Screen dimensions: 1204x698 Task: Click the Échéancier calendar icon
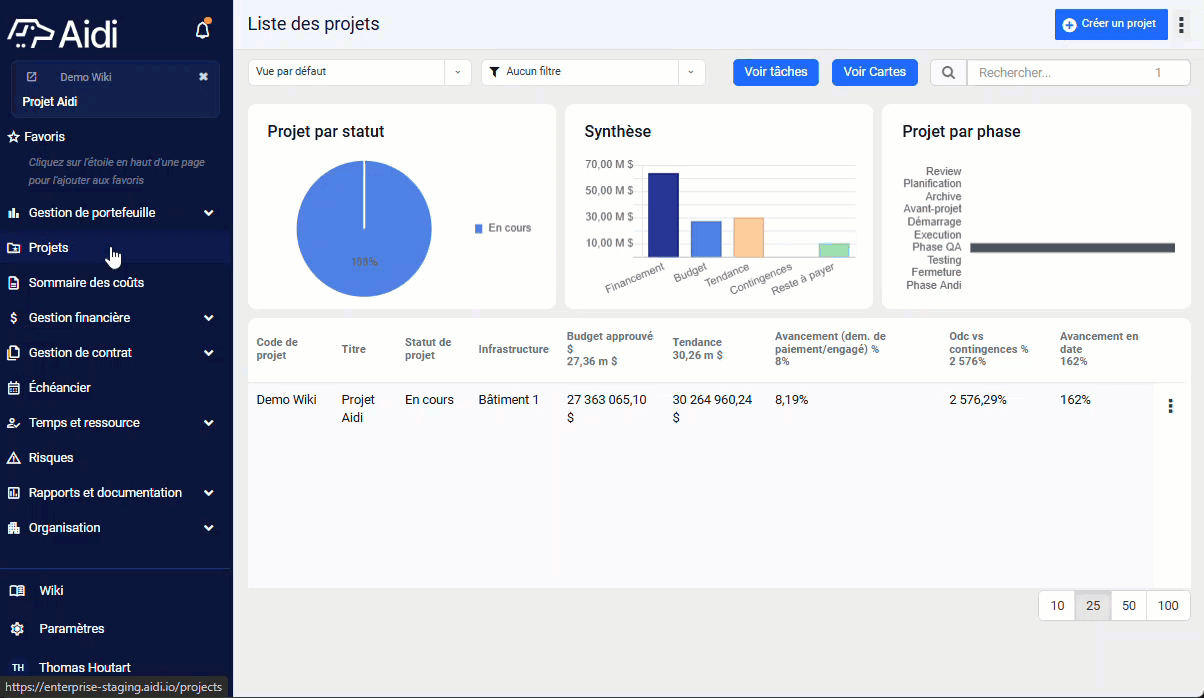[x=14, y=388]
